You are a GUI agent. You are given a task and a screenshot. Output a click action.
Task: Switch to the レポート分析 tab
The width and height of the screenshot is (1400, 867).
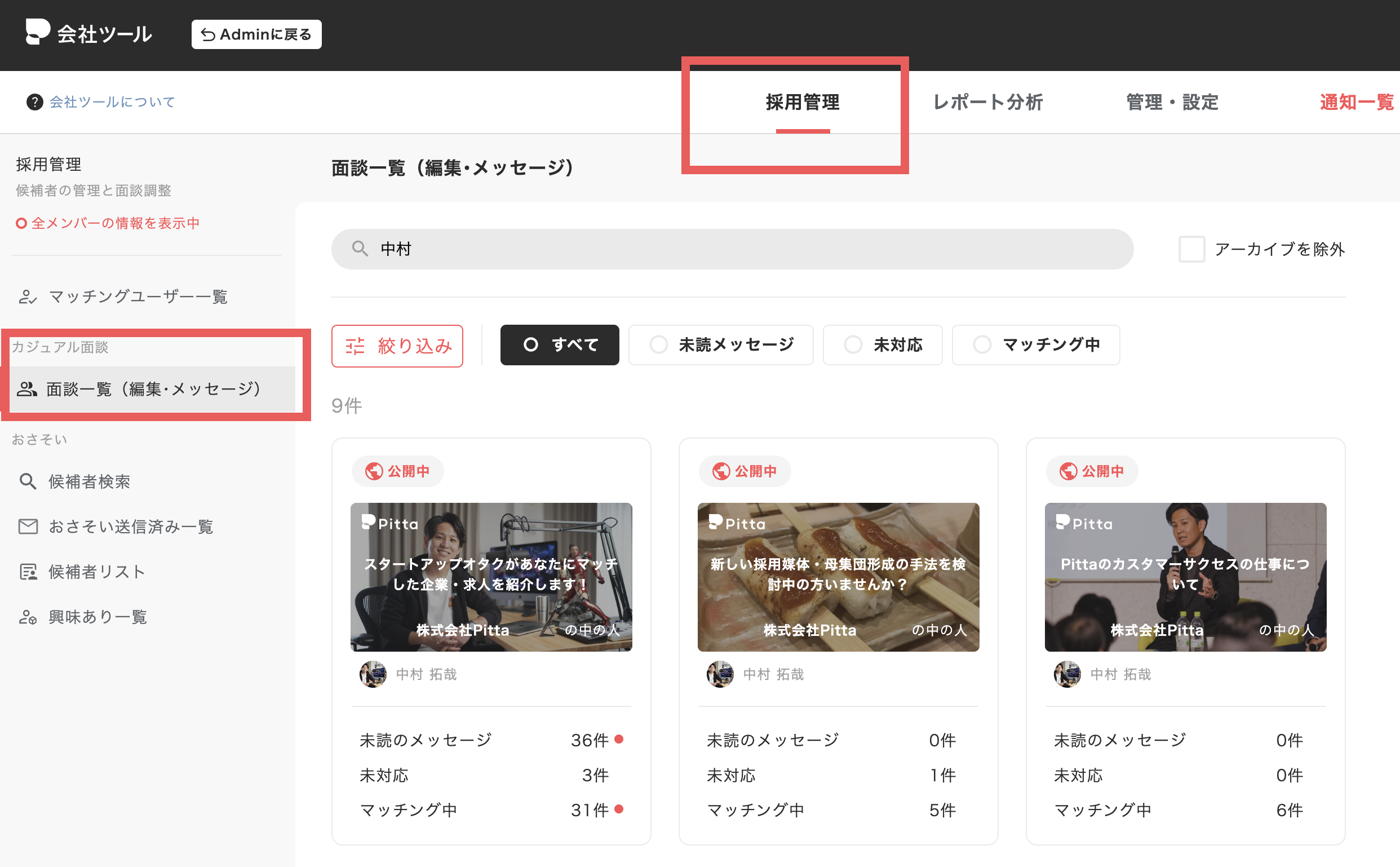(x=988, y=102)
